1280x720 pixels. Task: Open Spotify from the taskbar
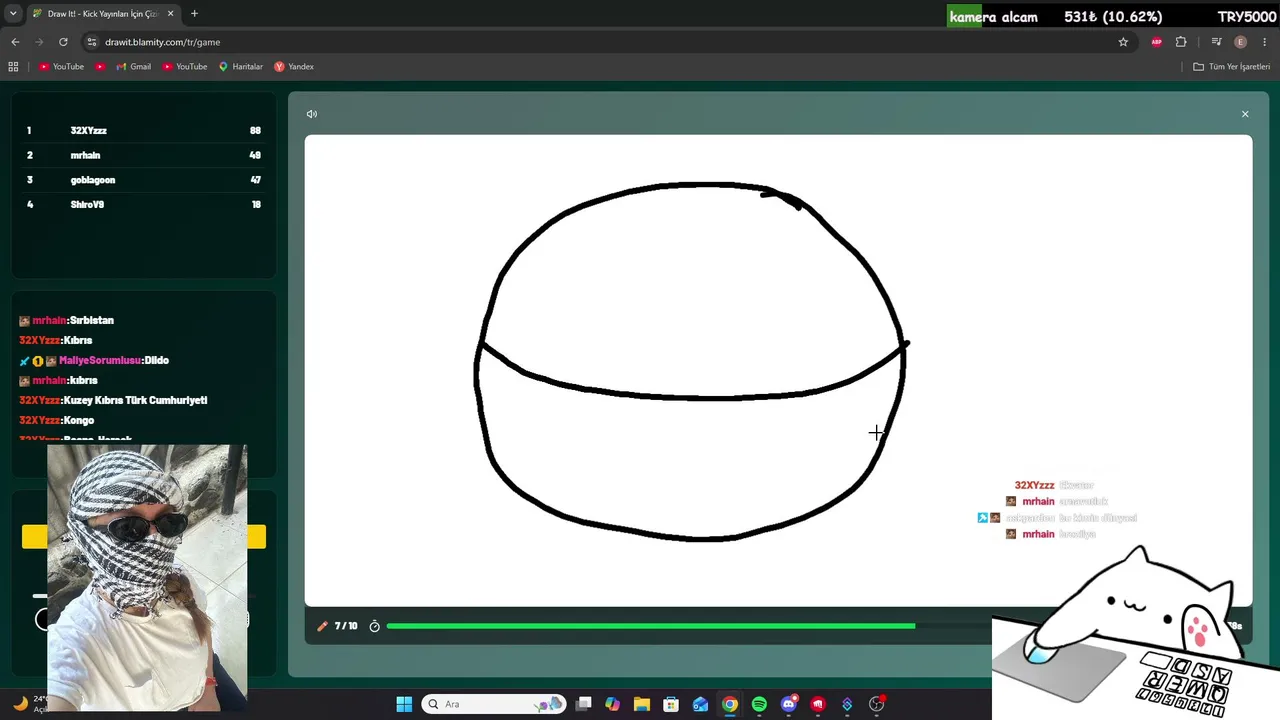[x=759, y=704]
